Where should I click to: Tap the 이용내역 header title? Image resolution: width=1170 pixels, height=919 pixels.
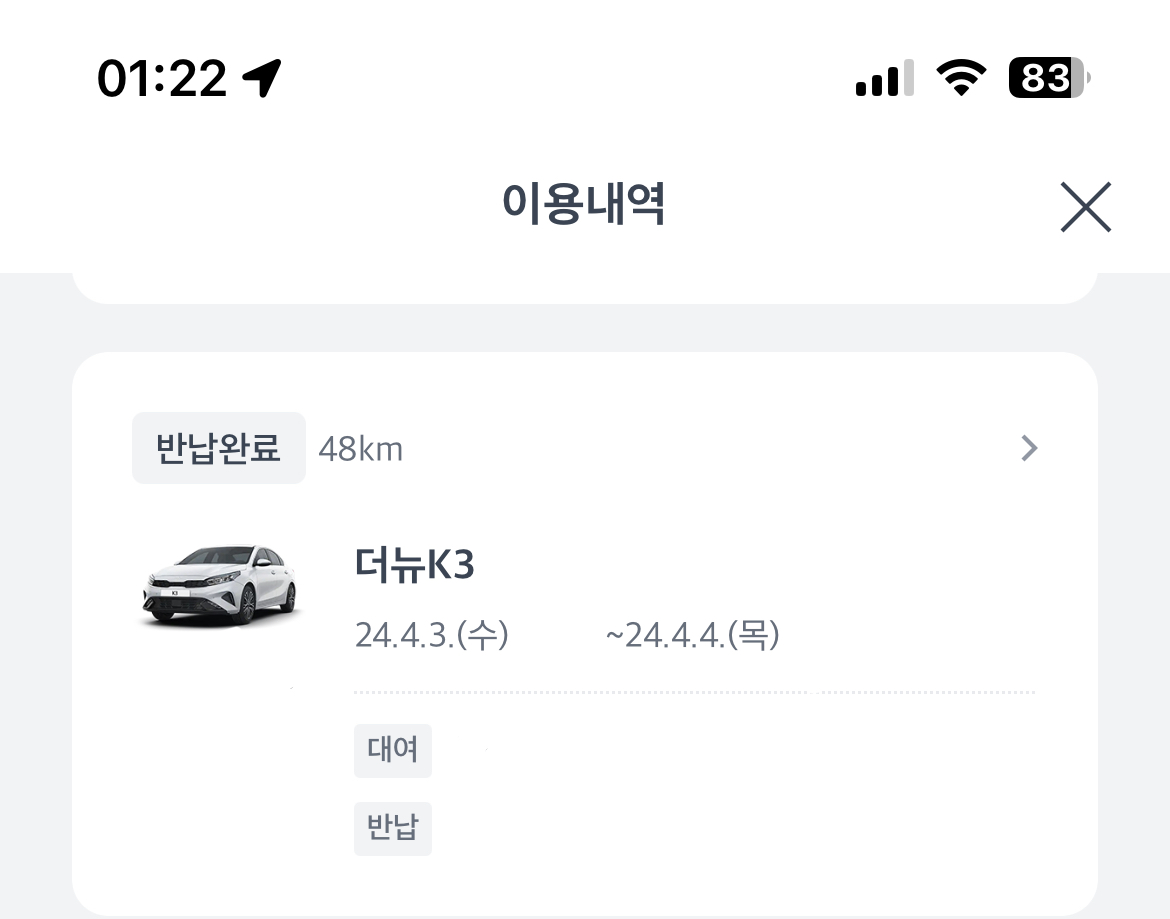[584, 205]
